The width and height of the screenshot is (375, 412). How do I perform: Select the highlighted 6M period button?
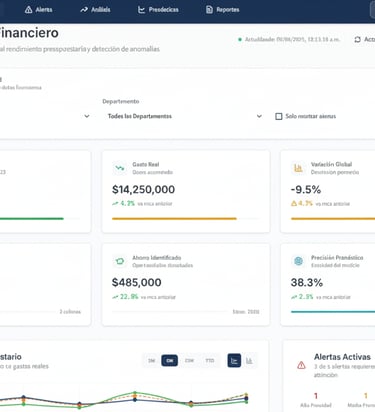coord(170,361)
